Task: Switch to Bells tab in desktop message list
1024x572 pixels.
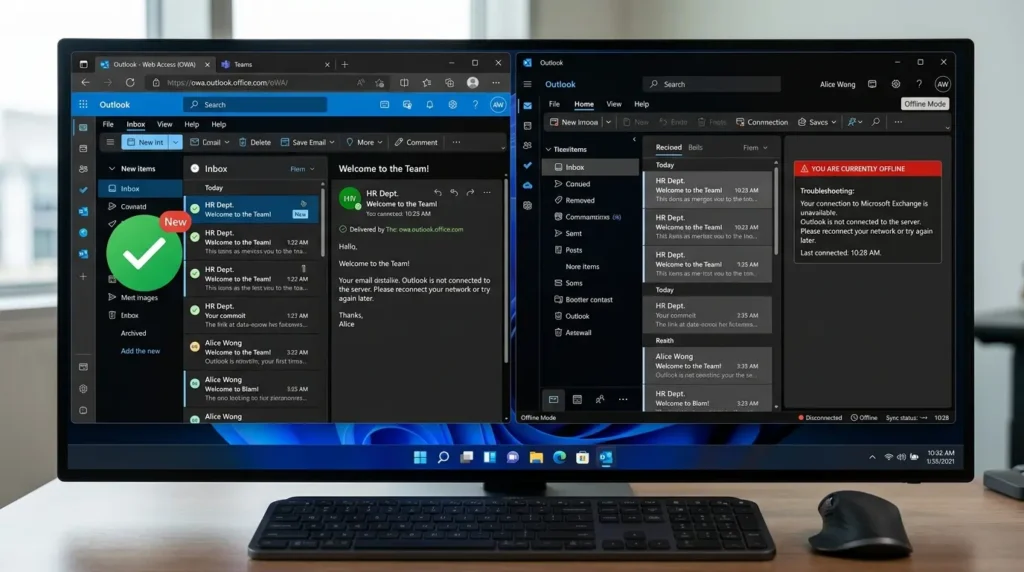Action: [696, 148]
